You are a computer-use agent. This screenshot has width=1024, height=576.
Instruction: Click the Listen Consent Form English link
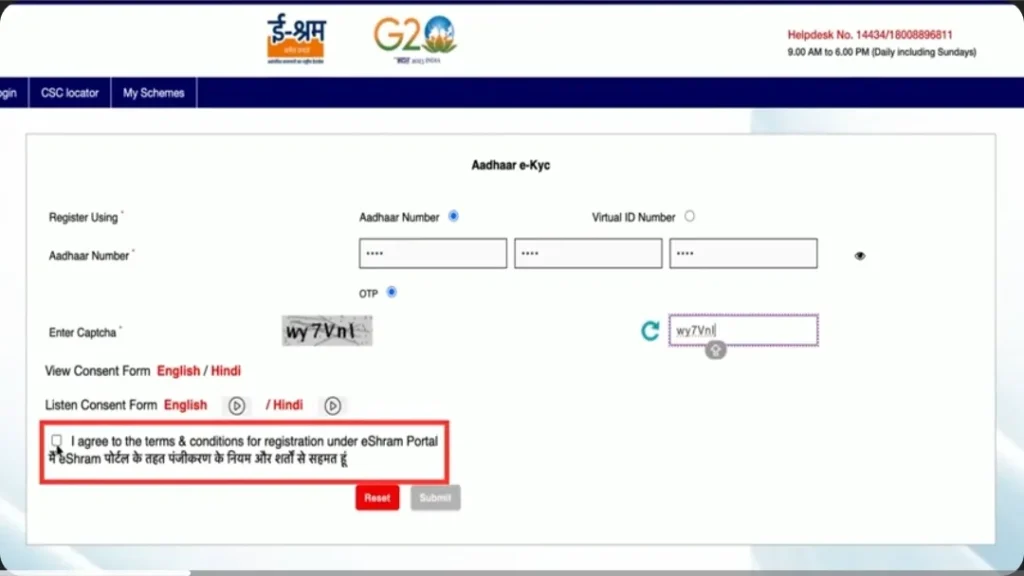point(185,405)
